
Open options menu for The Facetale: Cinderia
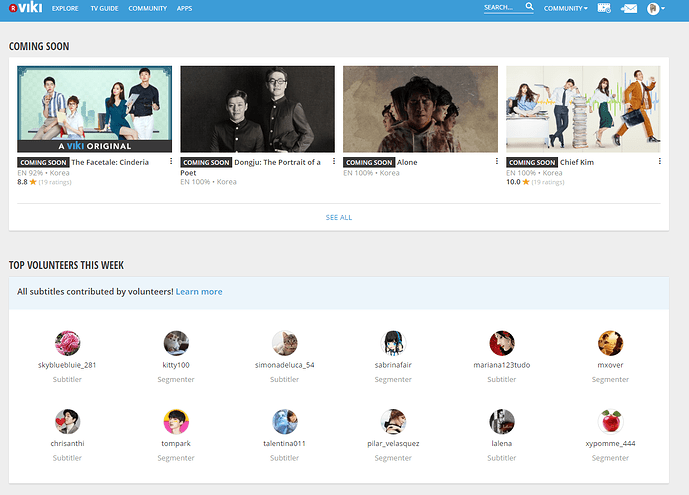(170, 161)
